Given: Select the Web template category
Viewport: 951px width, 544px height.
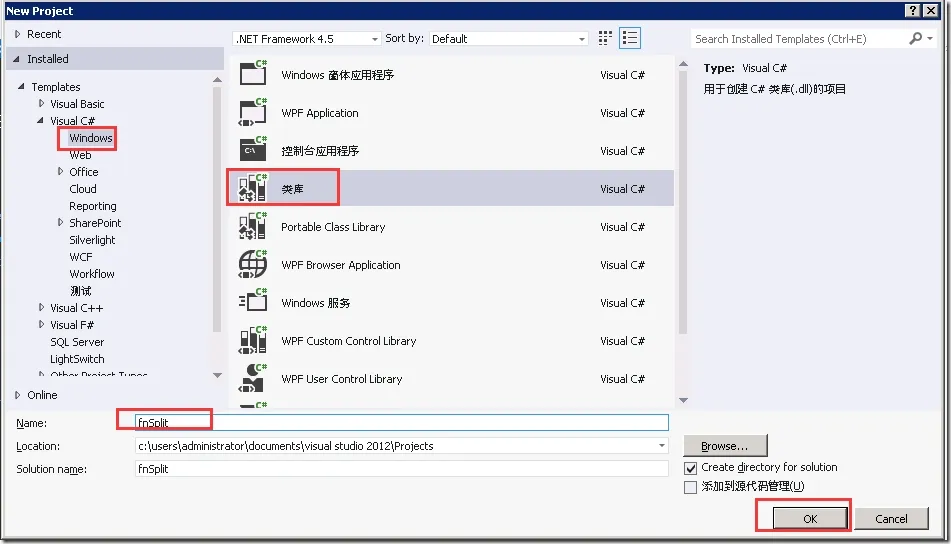Looking at the screenshot, I should click(x=80, y=155).
